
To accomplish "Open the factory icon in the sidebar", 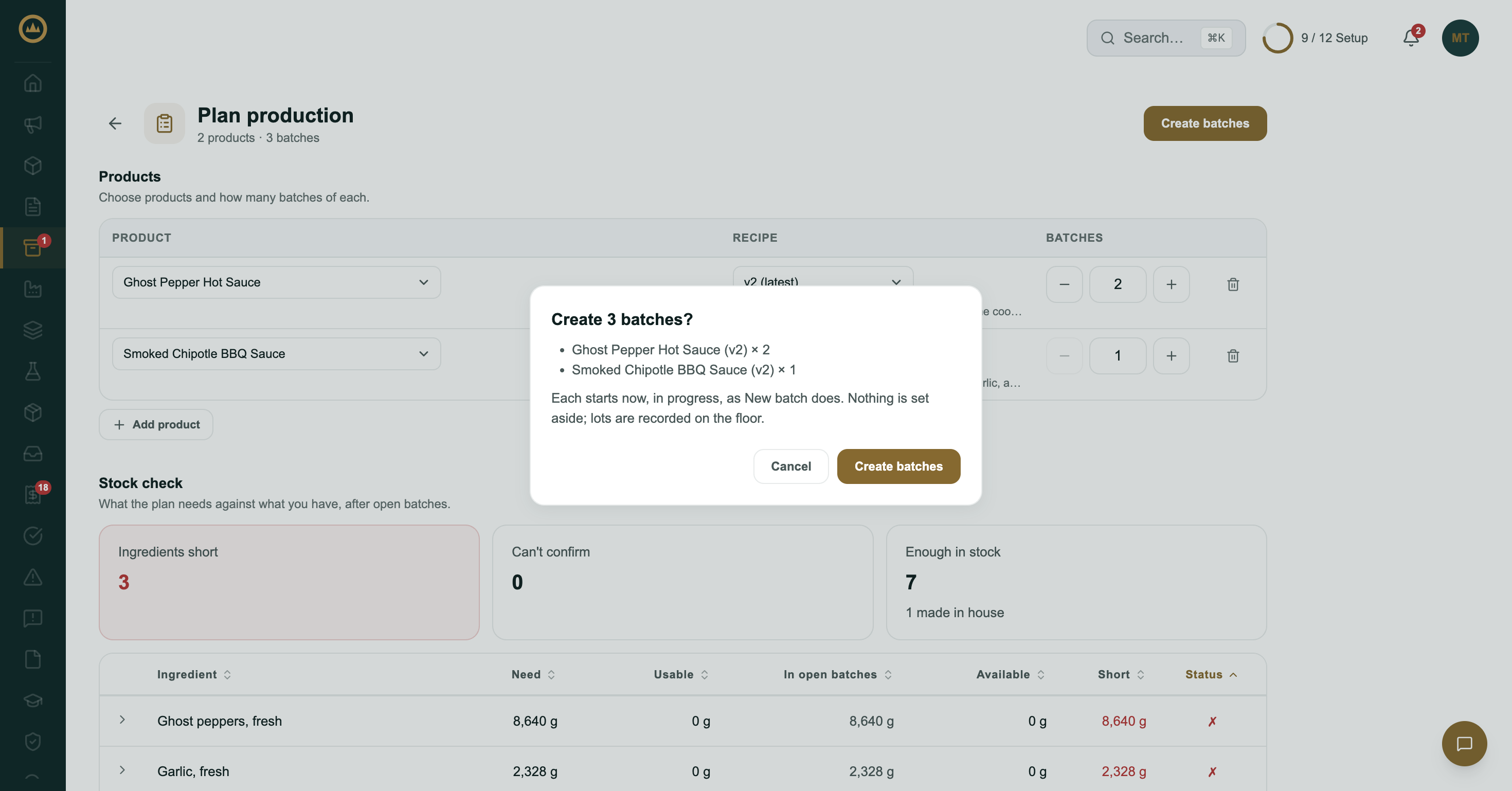I will [33, 289].
